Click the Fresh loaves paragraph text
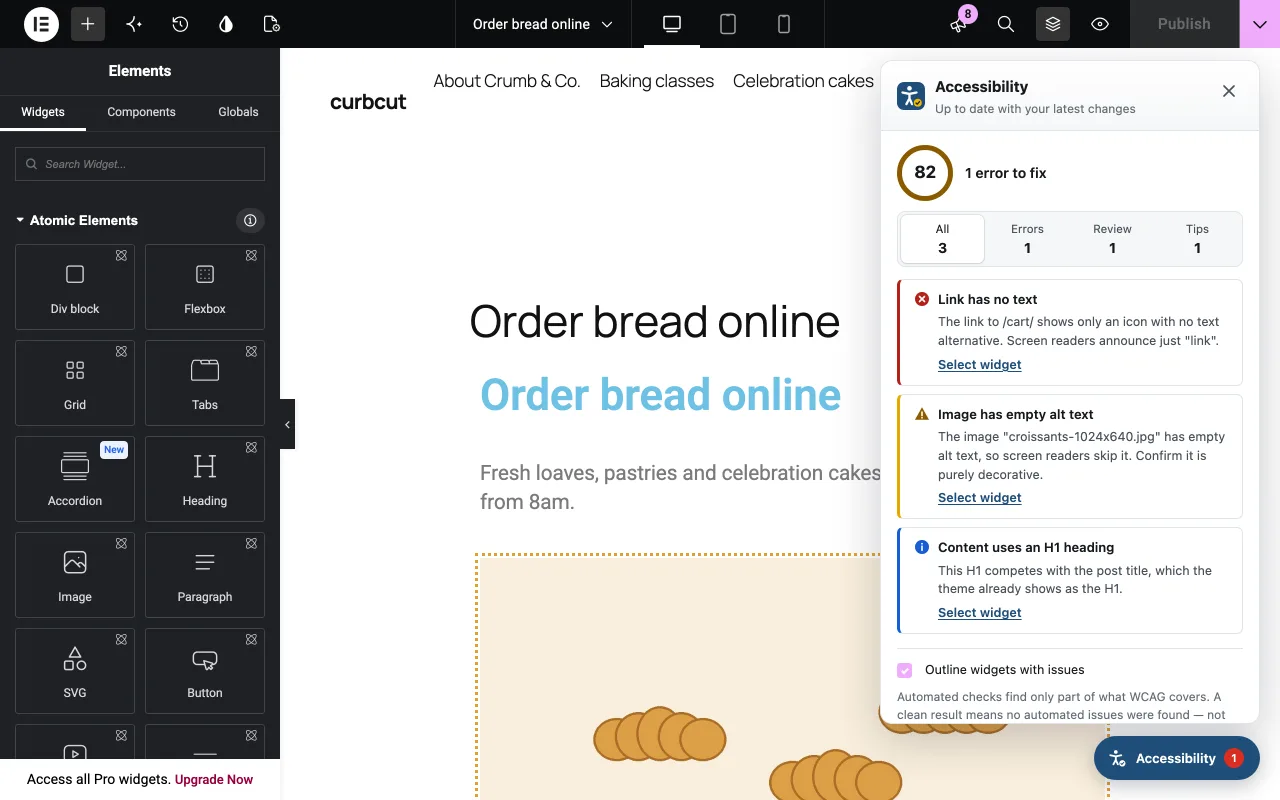 pos(680,487)
